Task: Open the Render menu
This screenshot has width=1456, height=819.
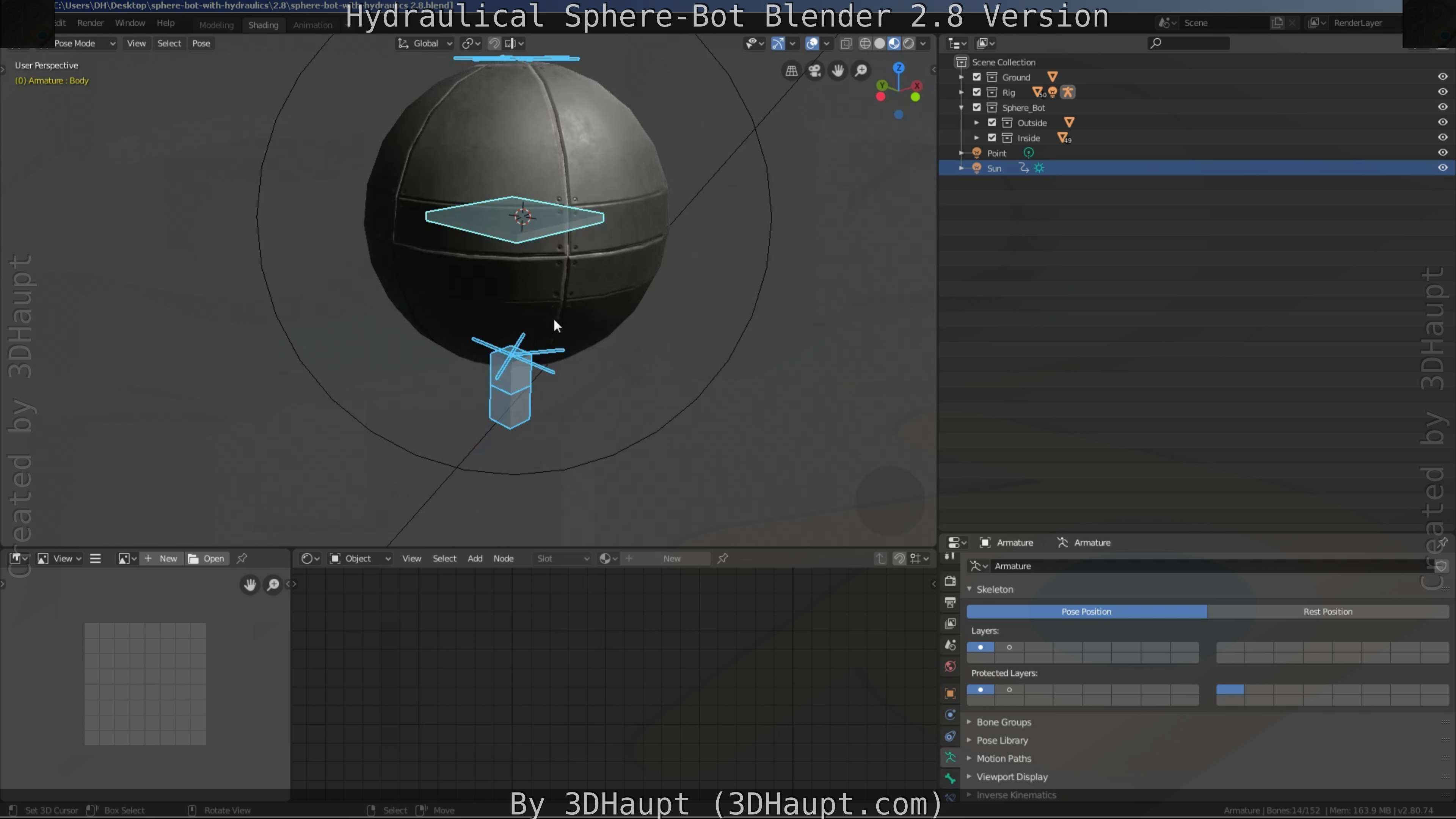Action: pyautogui.click(x=91, y=23)
